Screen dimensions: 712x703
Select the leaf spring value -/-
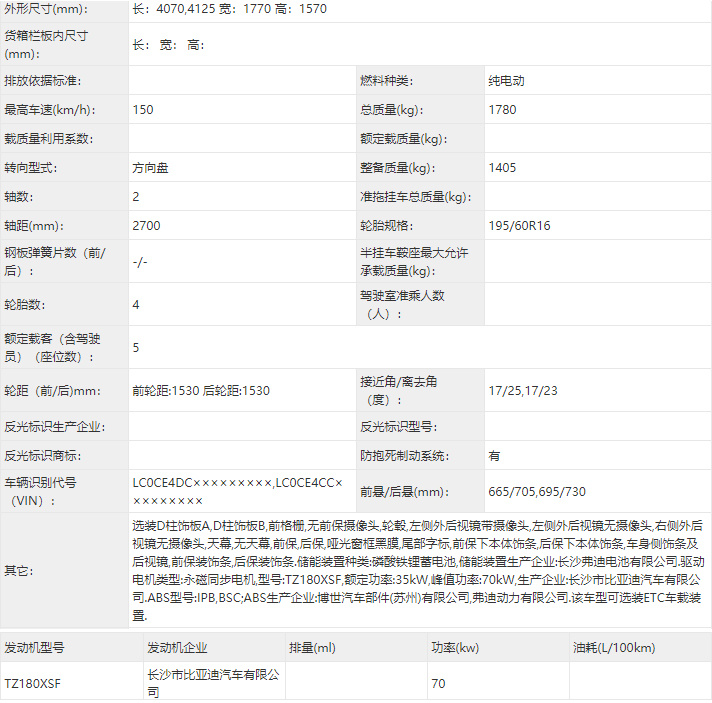click(x=140, y=262)
